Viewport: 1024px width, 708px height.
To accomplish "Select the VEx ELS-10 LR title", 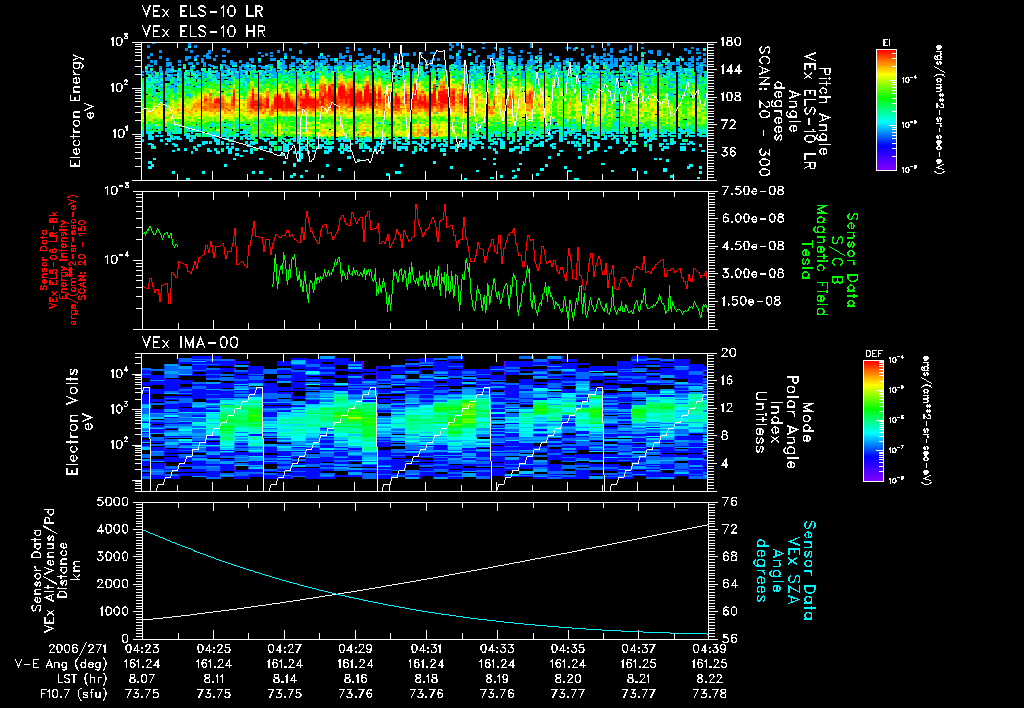I will [202, 12].
